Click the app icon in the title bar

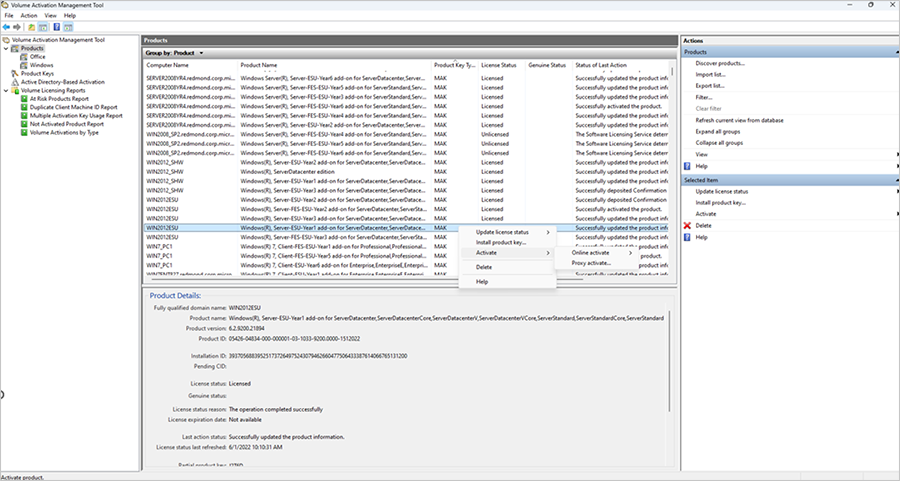click(6, 5)
